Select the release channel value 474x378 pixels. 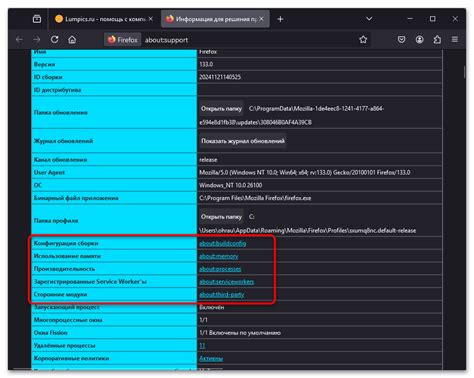tap(208, 160)
